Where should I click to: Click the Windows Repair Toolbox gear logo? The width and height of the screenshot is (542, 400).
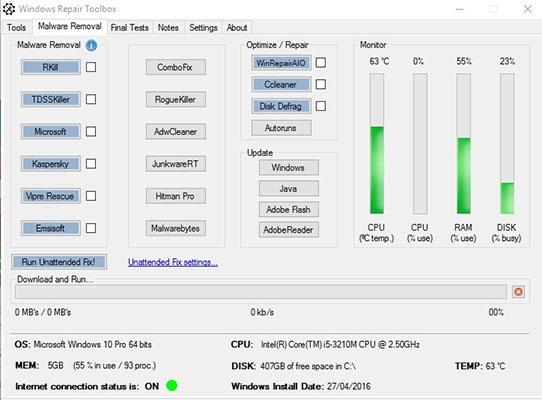point(9,9)
